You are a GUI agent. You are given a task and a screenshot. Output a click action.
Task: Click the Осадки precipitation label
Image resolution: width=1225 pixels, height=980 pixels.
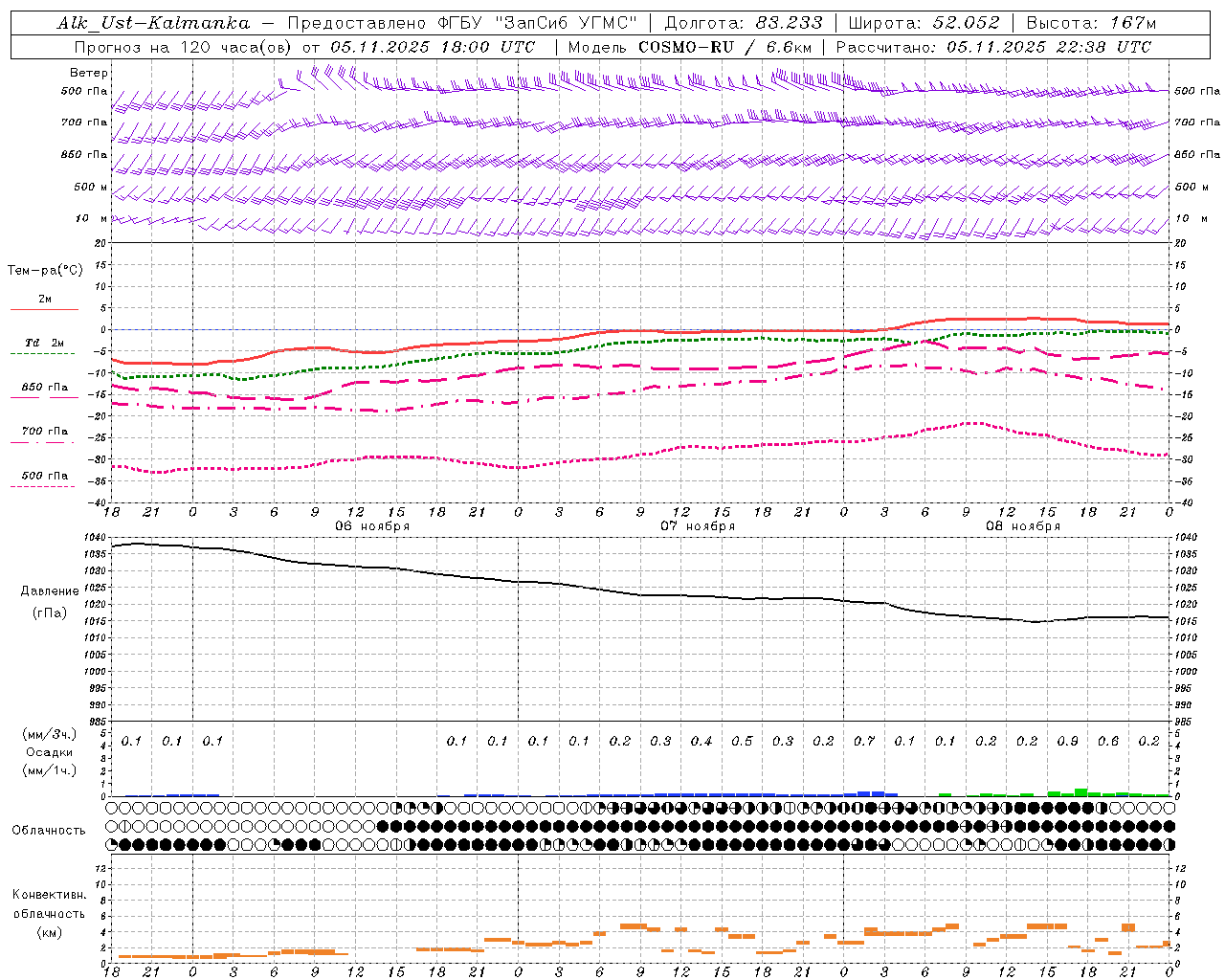coord(50,752)
